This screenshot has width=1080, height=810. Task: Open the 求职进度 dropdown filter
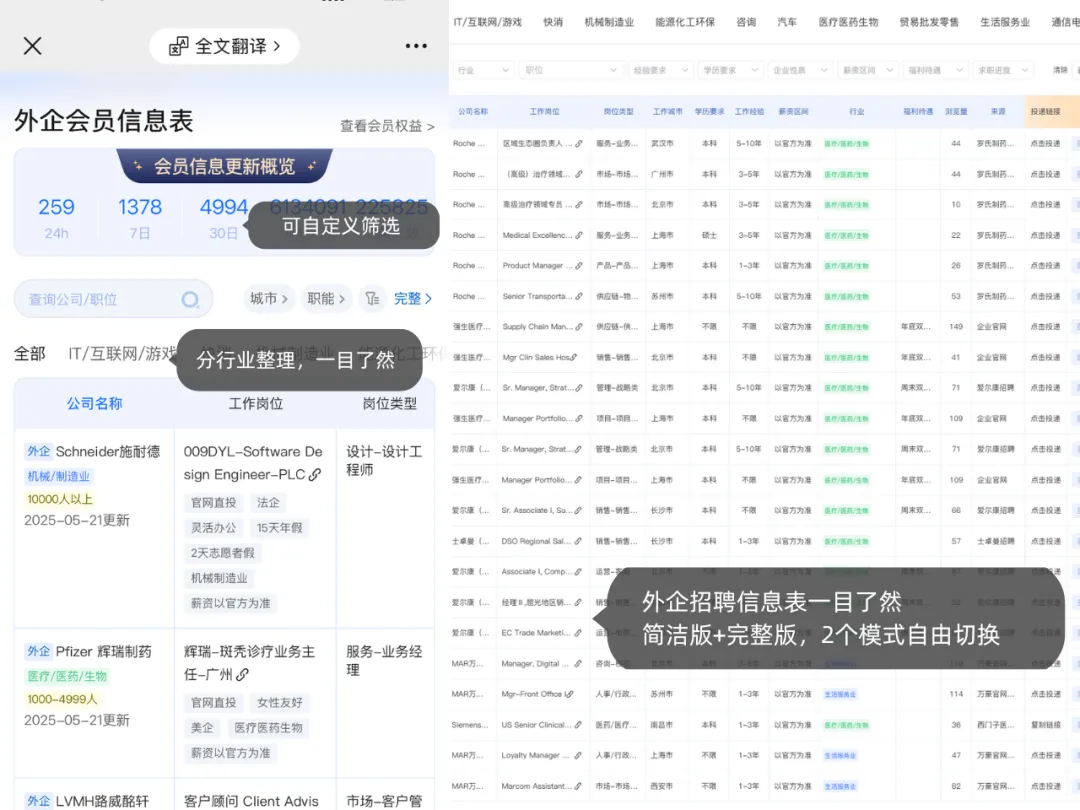pyautogui.click(x=1003, y=70)
